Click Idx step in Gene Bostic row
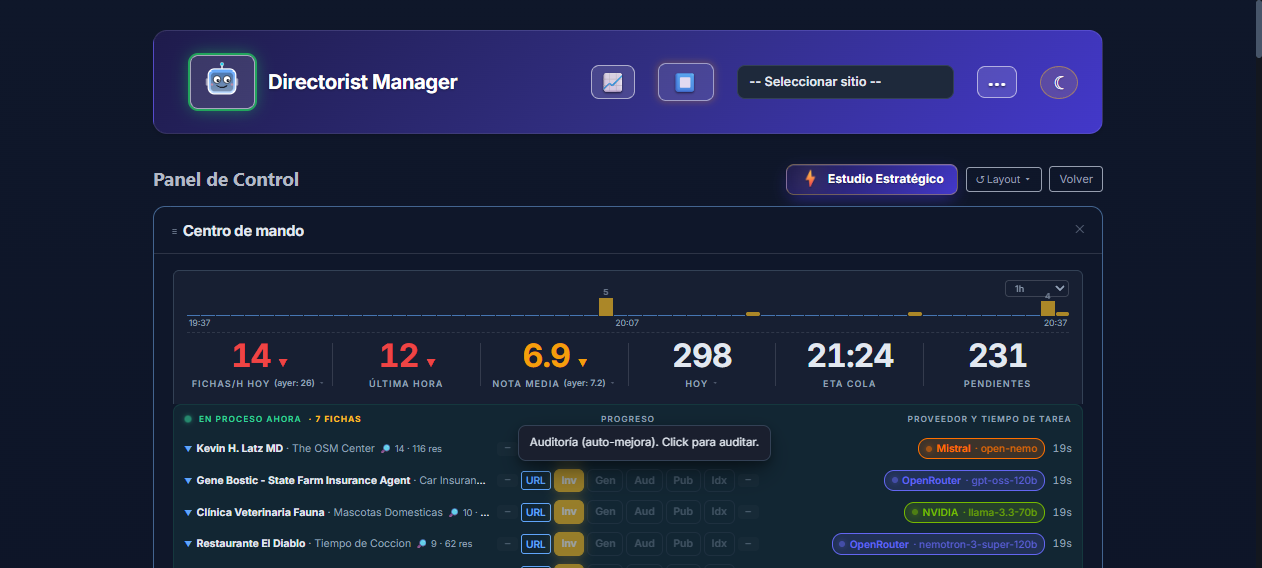Viewport: 1262px width, 568px height. pyautogui.click(x=719, y=481)
